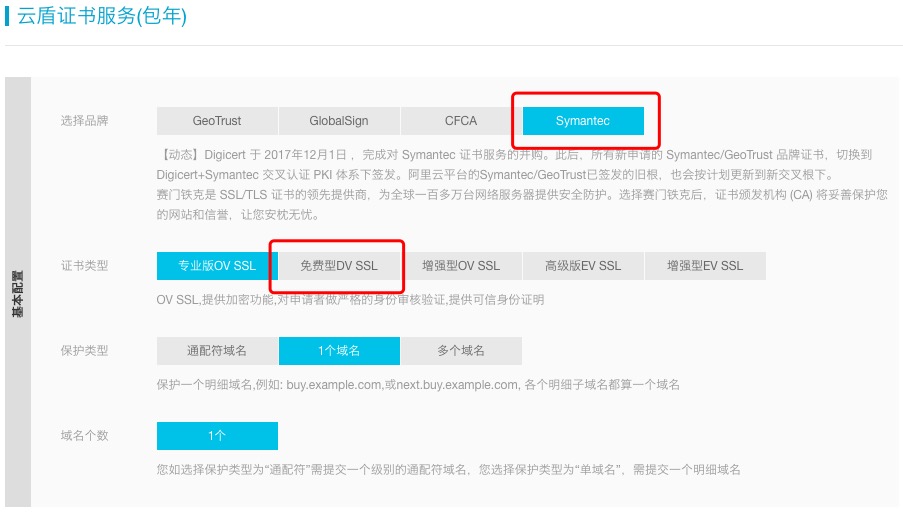The image size is (903, 513).
Task: Choose 高级版EV SSL certificate type
Action: pyautogui.click(x=583, y=266)
